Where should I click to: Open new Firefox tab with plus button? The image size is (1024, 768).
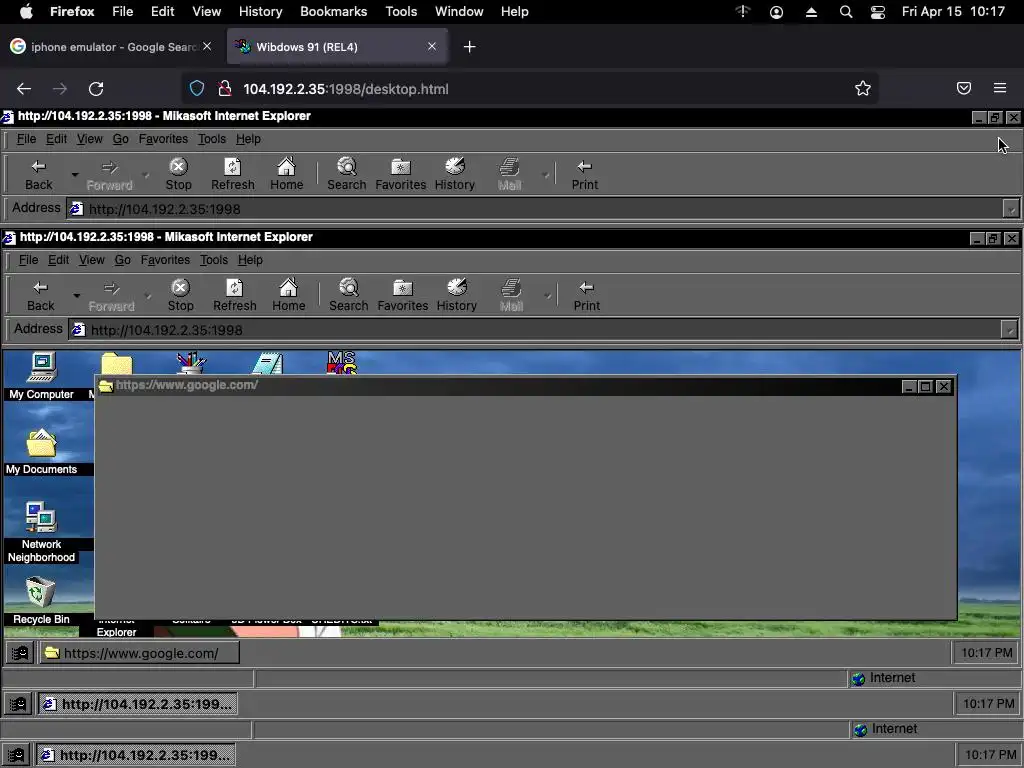click(470, 47)
